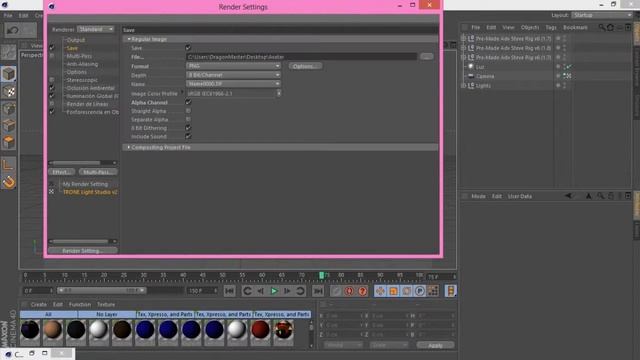Select the red material sphere swatch

click(260, 330)
